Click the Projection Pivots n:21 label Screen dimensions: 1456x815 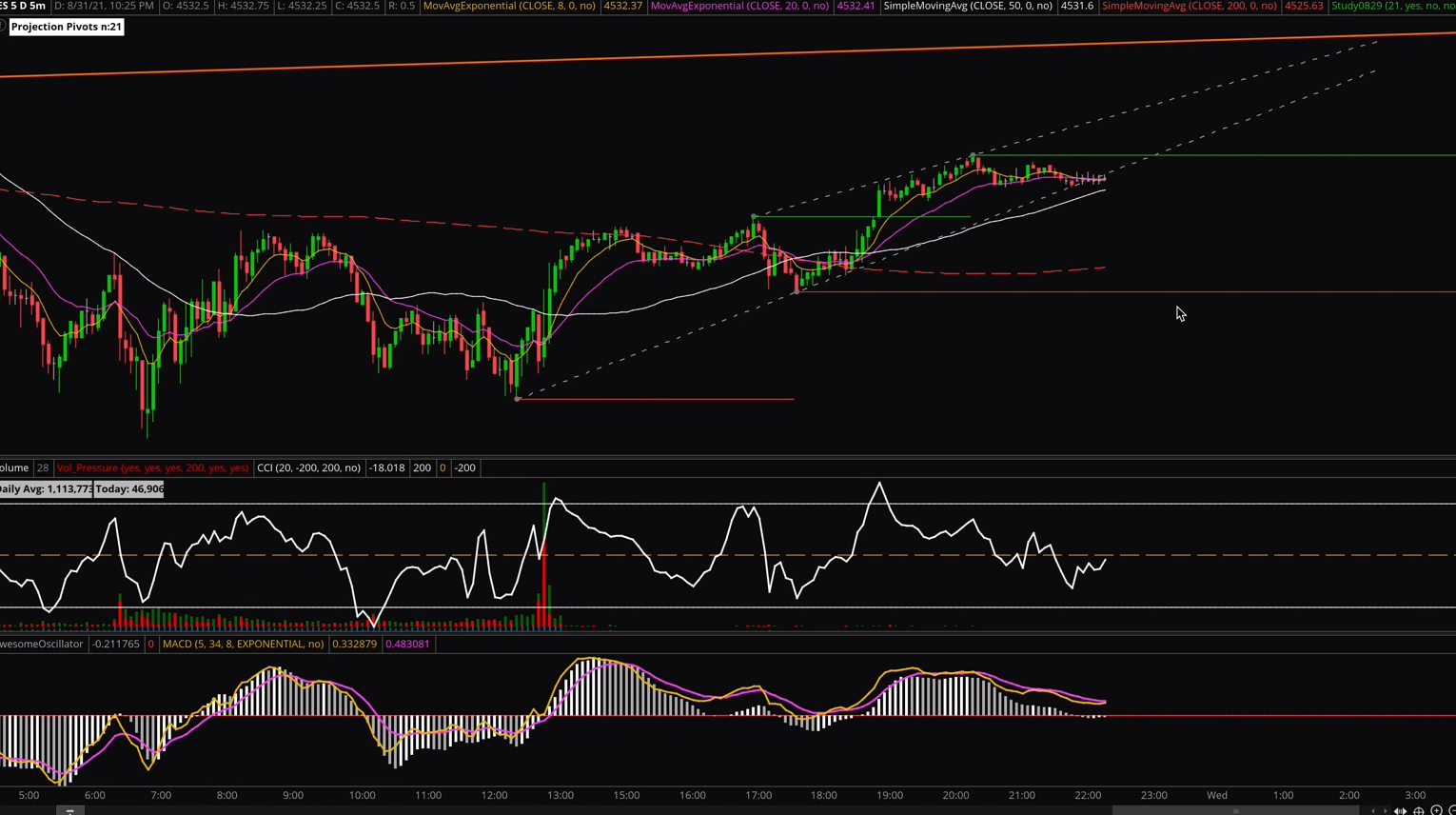67,27
